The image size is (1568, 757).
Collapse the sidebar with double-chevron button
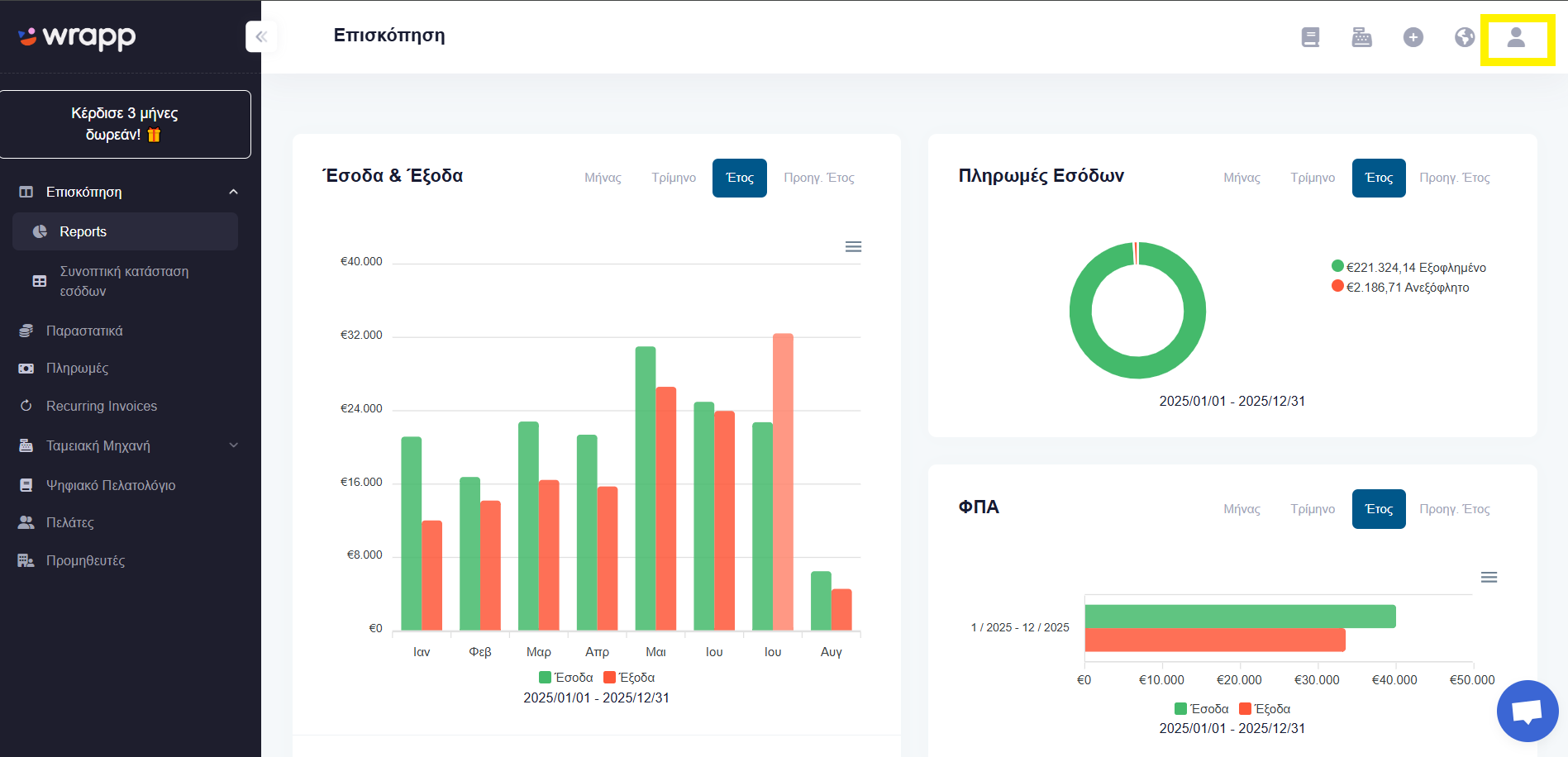(x=261, y=36)
